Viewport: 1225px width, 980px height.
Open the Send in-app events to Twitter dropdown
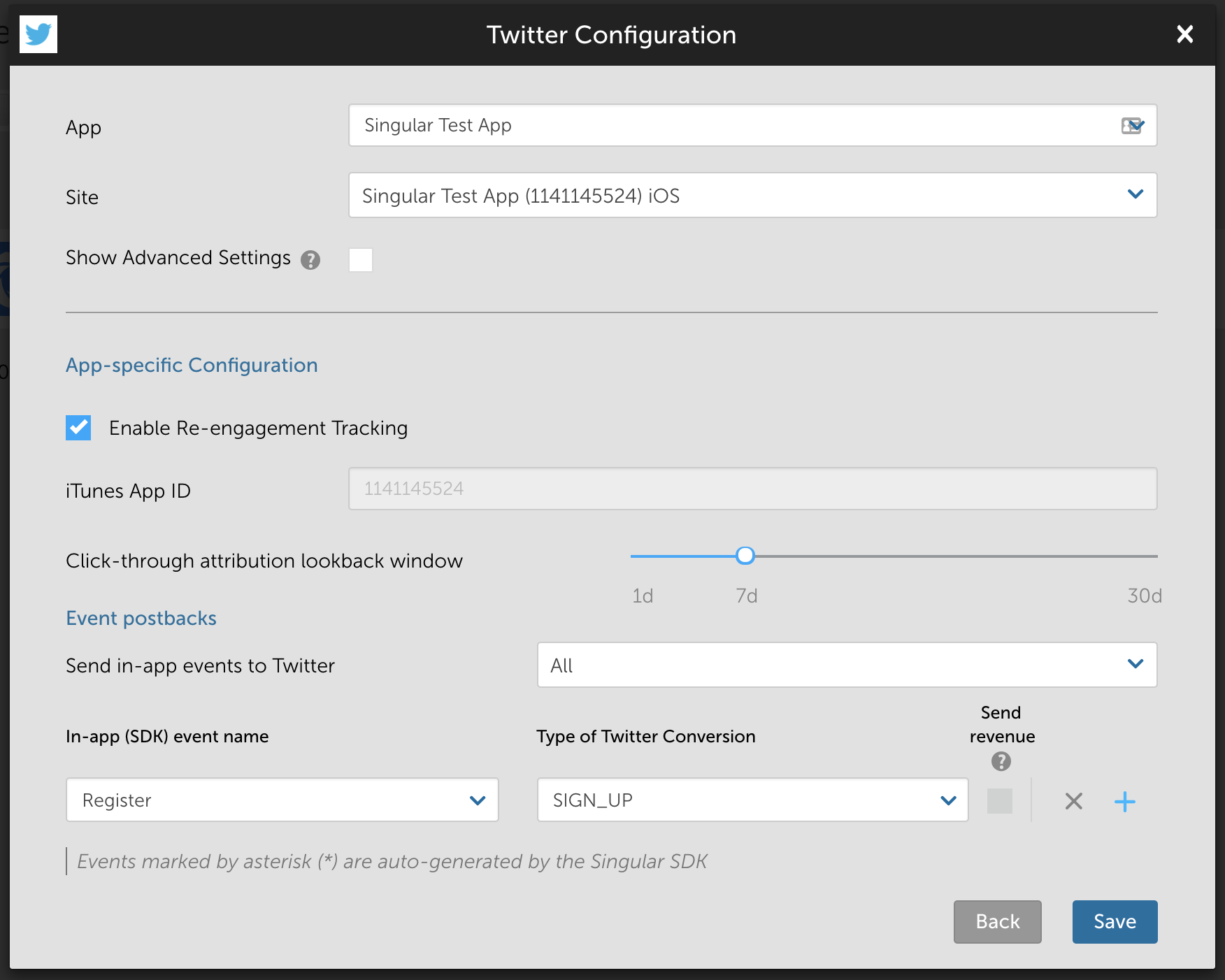tap(847, 665)
